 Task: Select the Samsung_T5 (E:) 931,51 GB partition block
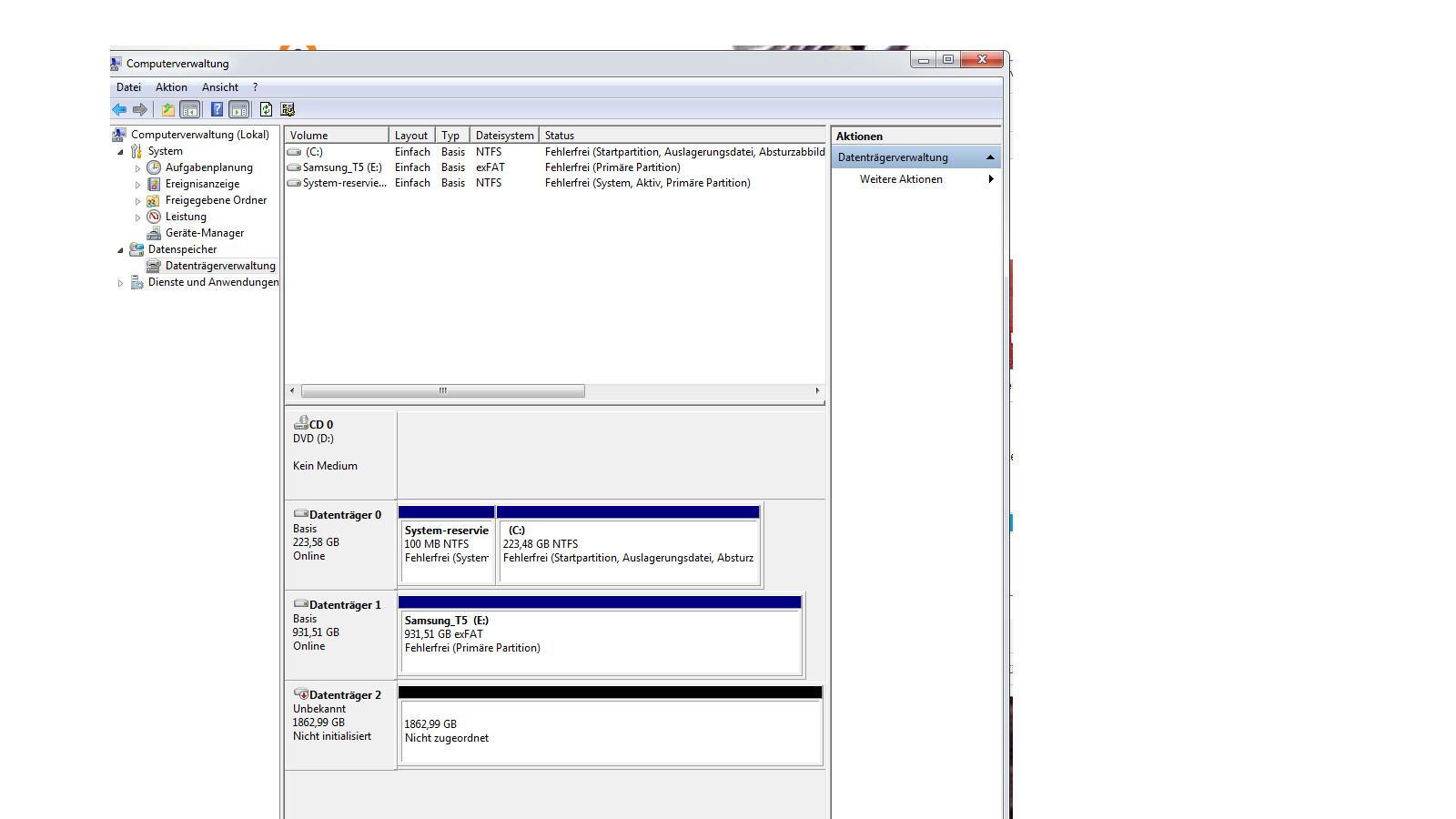[600, 635]
